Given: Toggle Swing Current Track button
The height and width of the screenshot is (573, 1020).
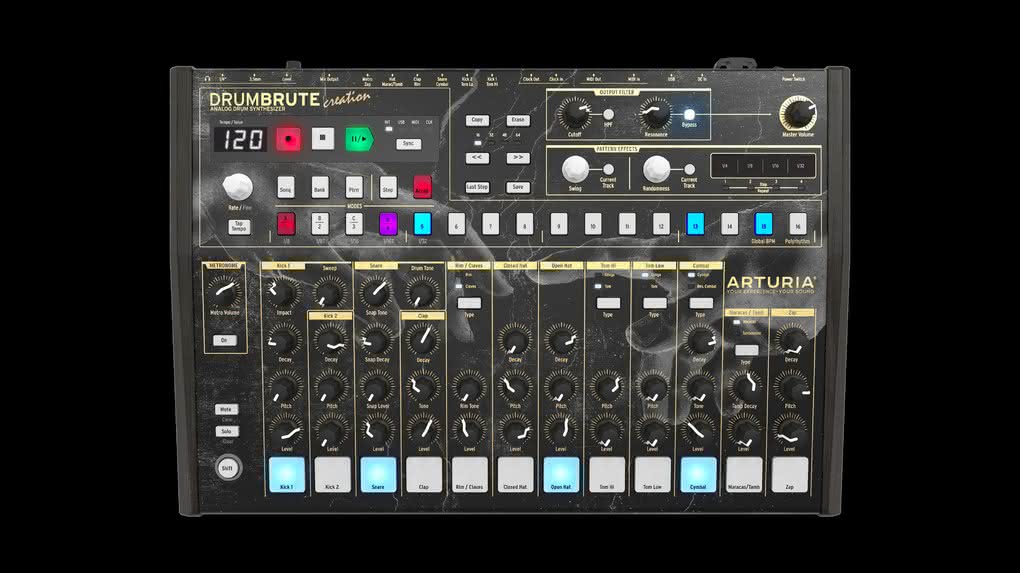Looking at the screenshot, I should pos(608,170).
